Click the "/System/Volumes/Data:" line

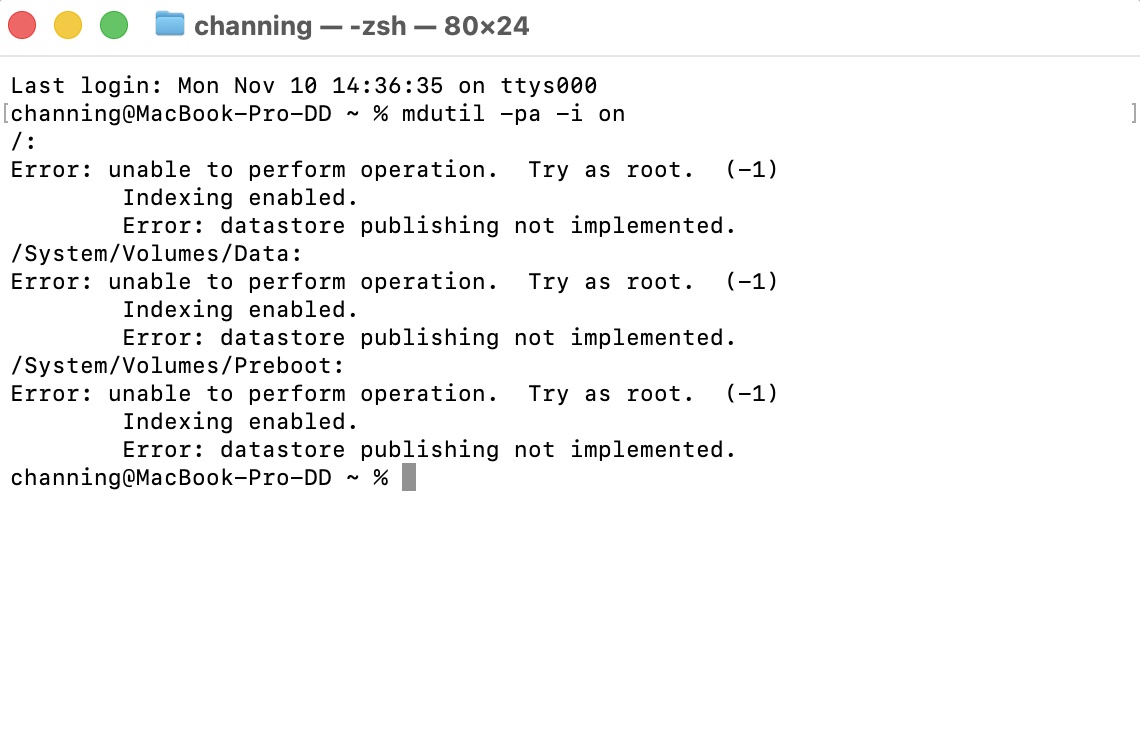click(x=157, y=254)
